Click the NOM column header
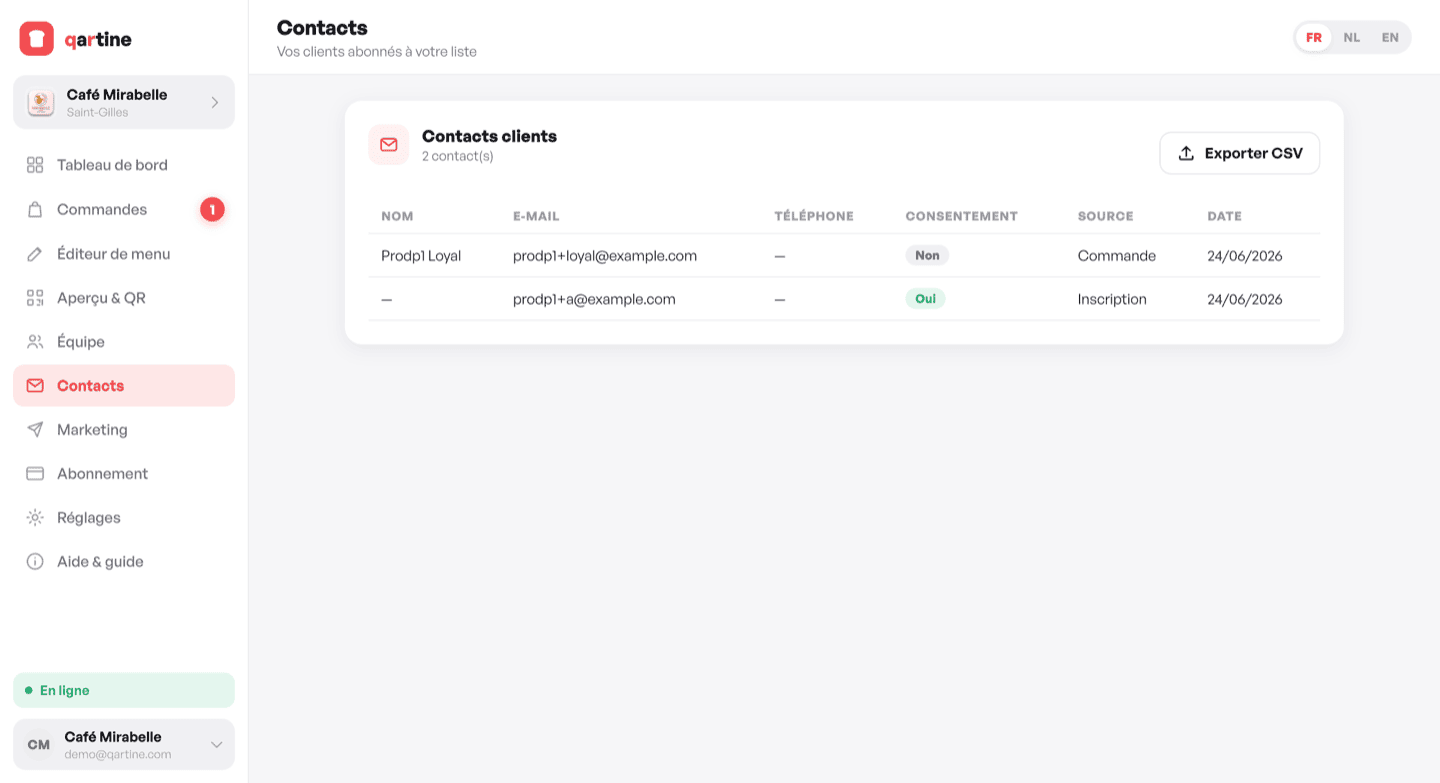Image resolution: width=1440 pixels, height=783 pixels. click(x=397, y=216)
